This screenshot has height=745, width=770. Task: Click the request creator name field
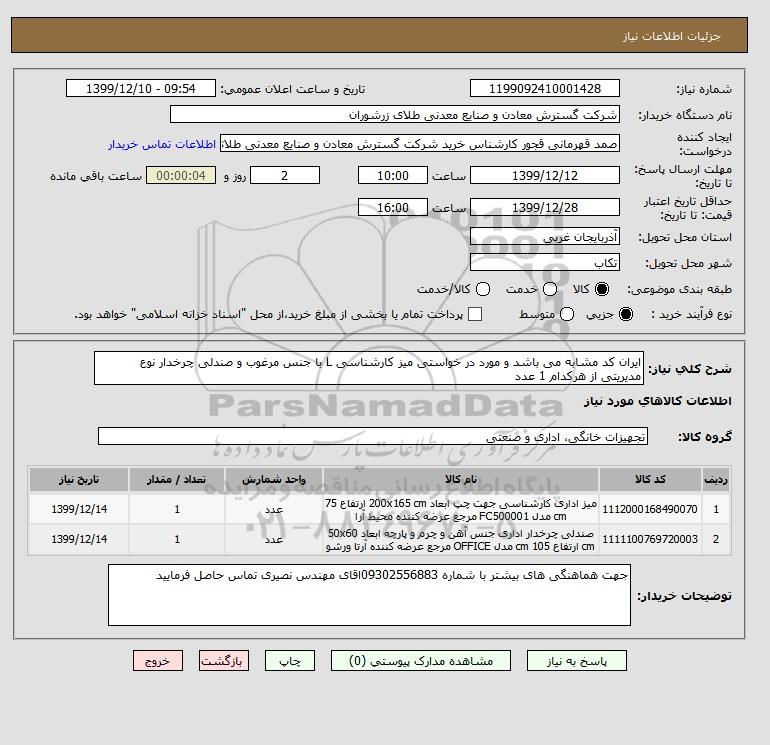pos(420,144)
